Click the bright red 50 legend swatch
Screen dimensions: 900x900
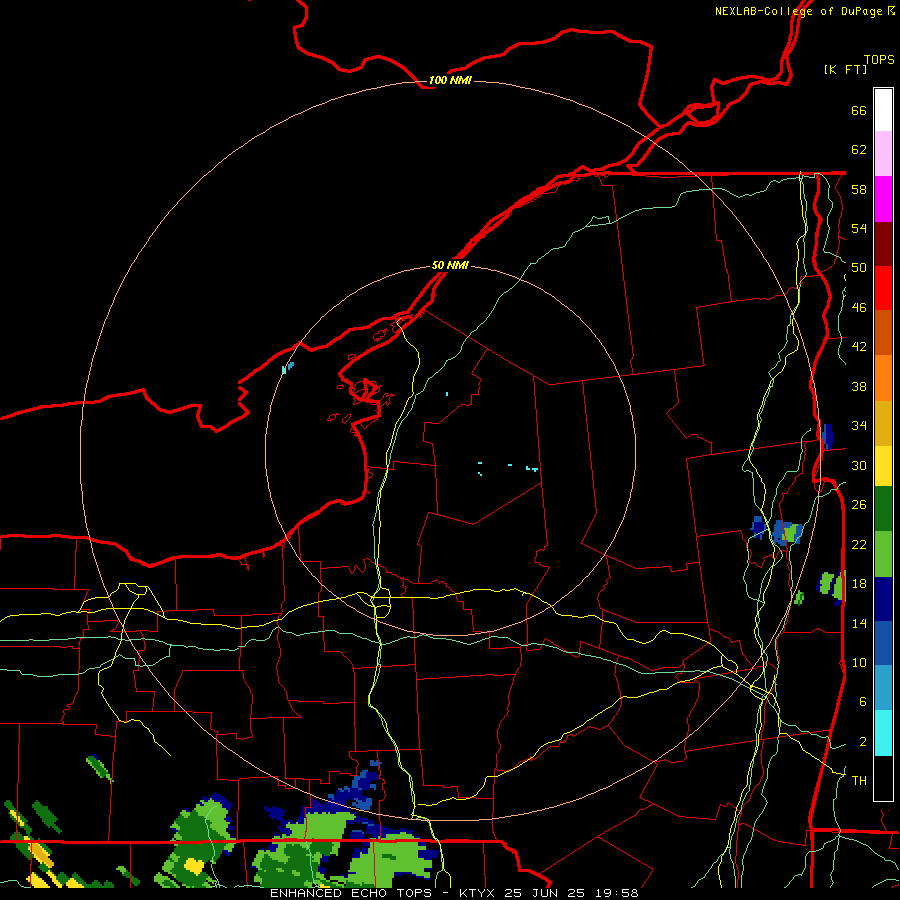coord(883,288)
